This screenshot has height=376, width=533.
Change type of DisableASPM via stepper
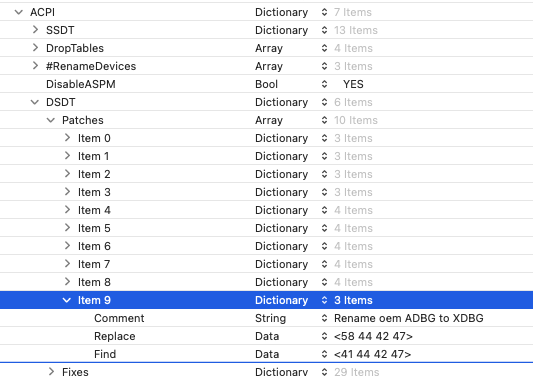pos(324,84)
